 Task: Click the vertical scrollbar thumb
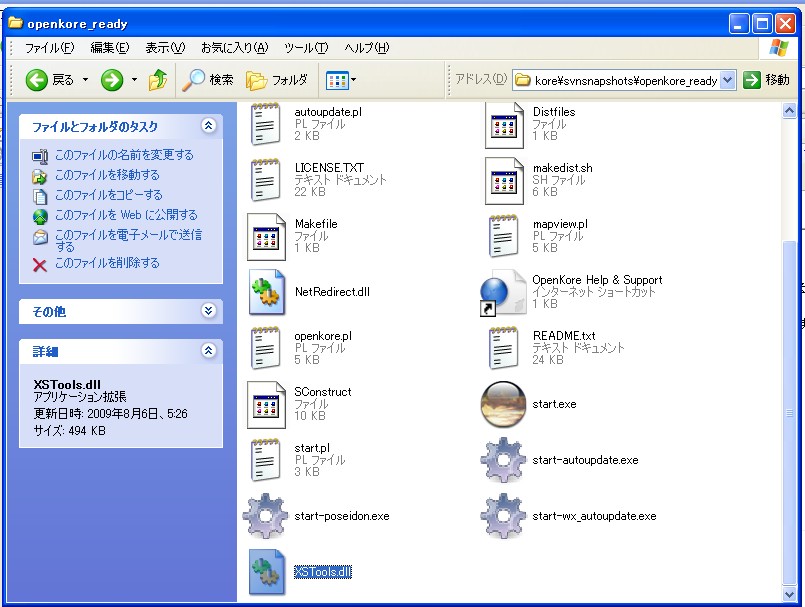790,412
